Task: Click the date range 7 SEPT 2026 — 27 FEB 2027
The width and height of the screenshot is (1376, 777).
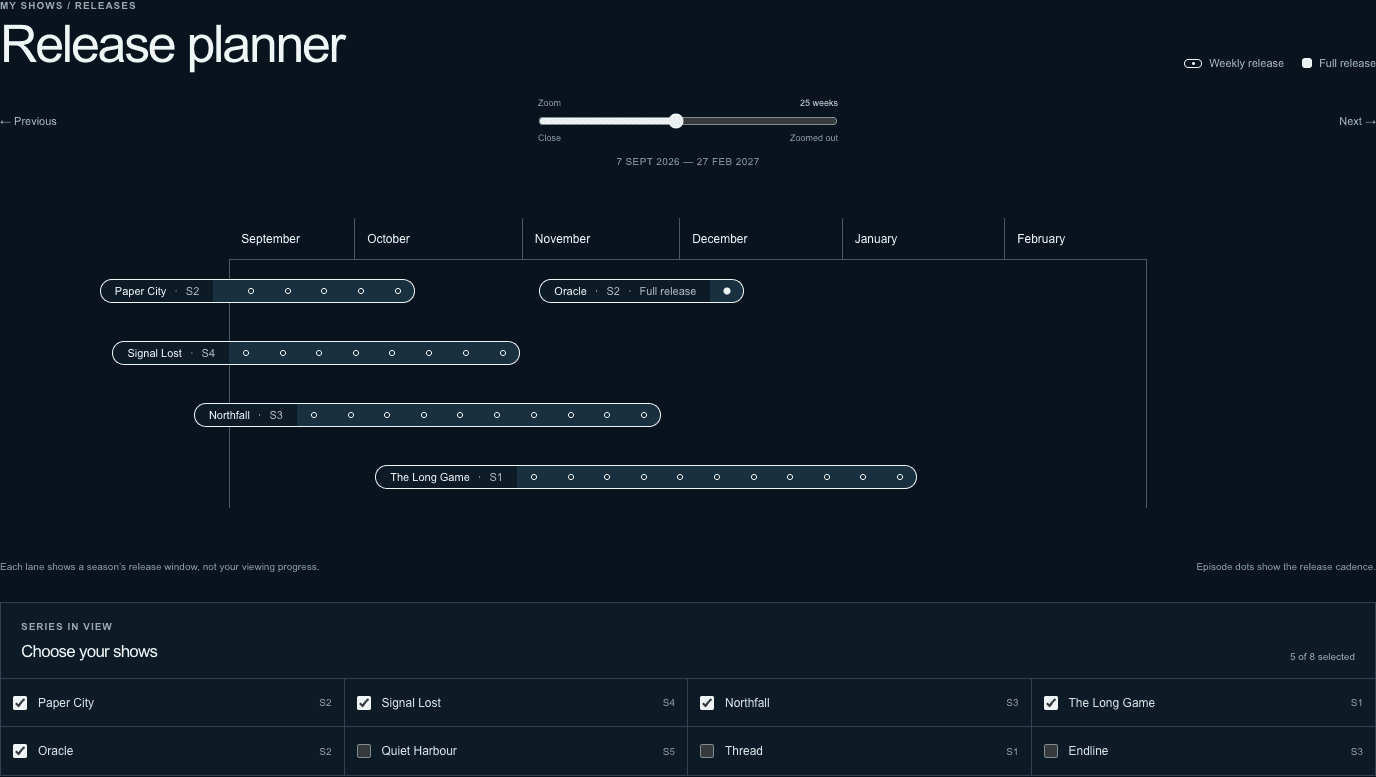Action: [688, 161]
